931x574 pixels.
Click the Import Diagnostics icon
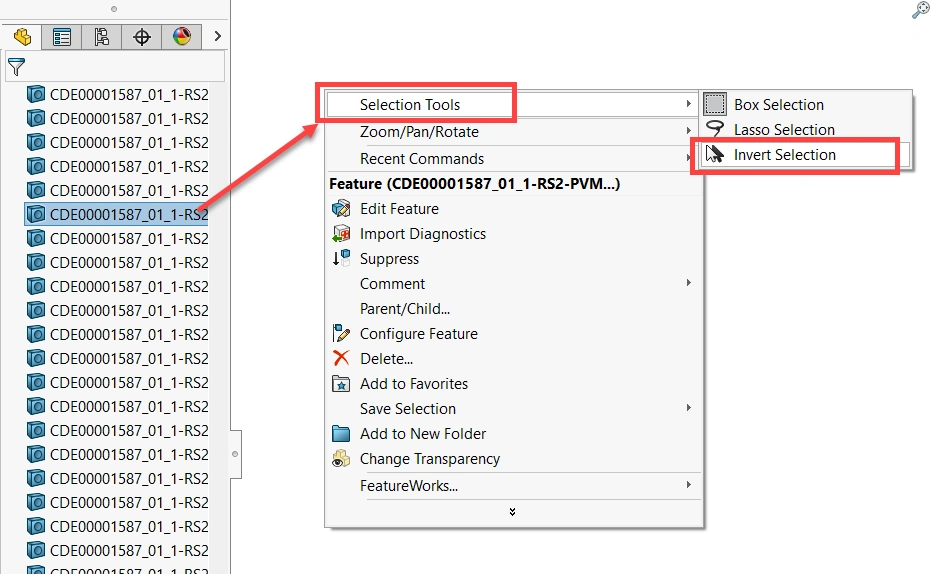click(x=341, y=234)
